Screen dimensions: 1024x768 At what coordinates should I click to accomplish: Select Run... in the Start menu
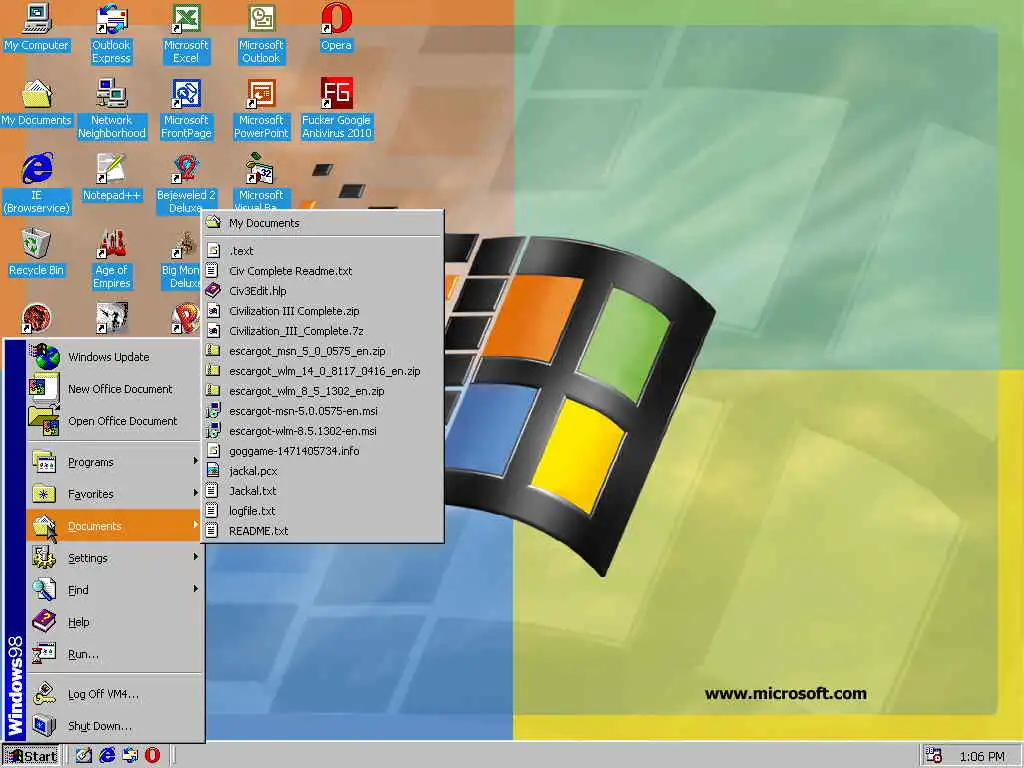tap(114, 654)
